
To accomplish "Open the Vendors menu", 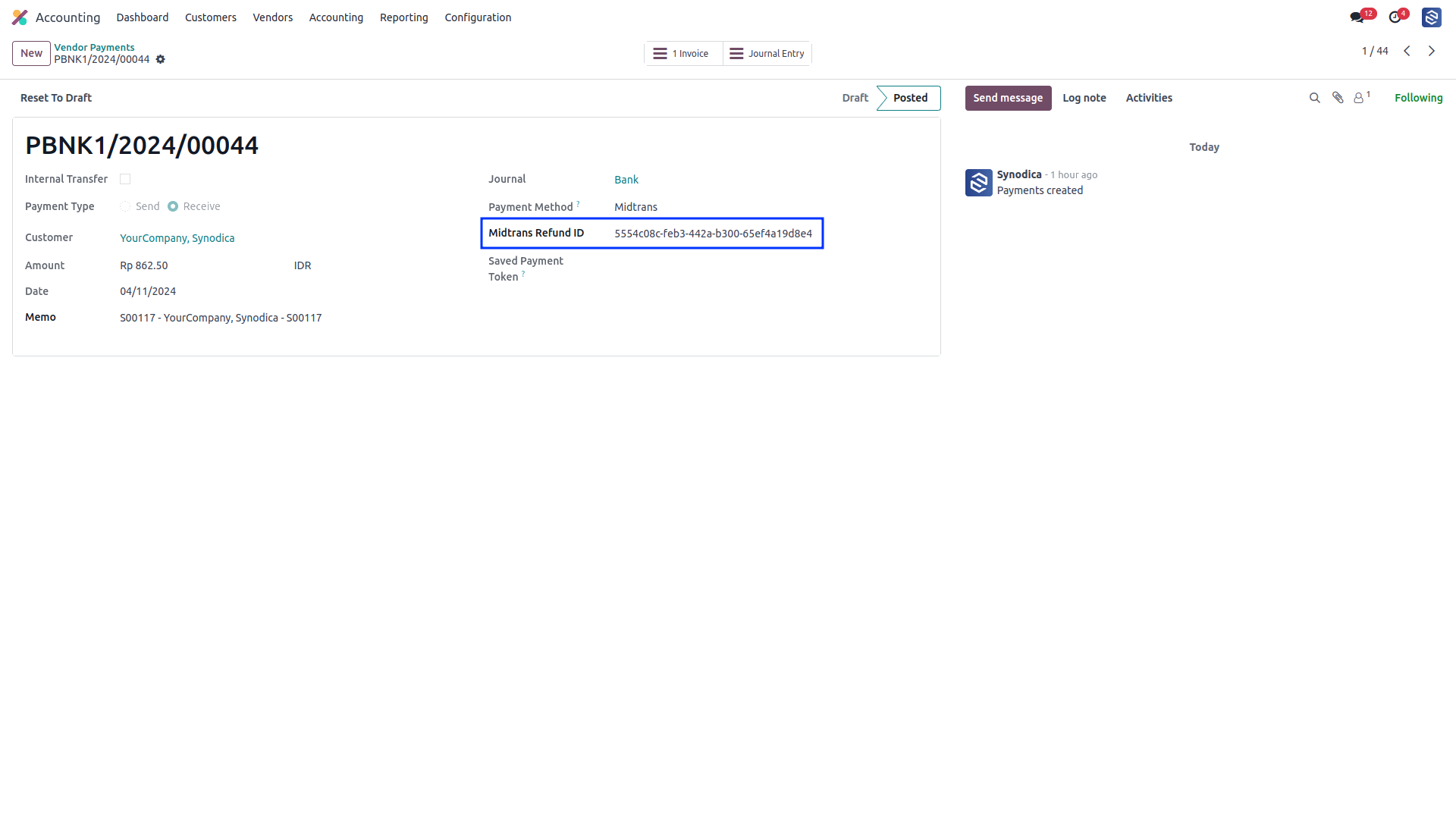I will [x=273, y=17].
